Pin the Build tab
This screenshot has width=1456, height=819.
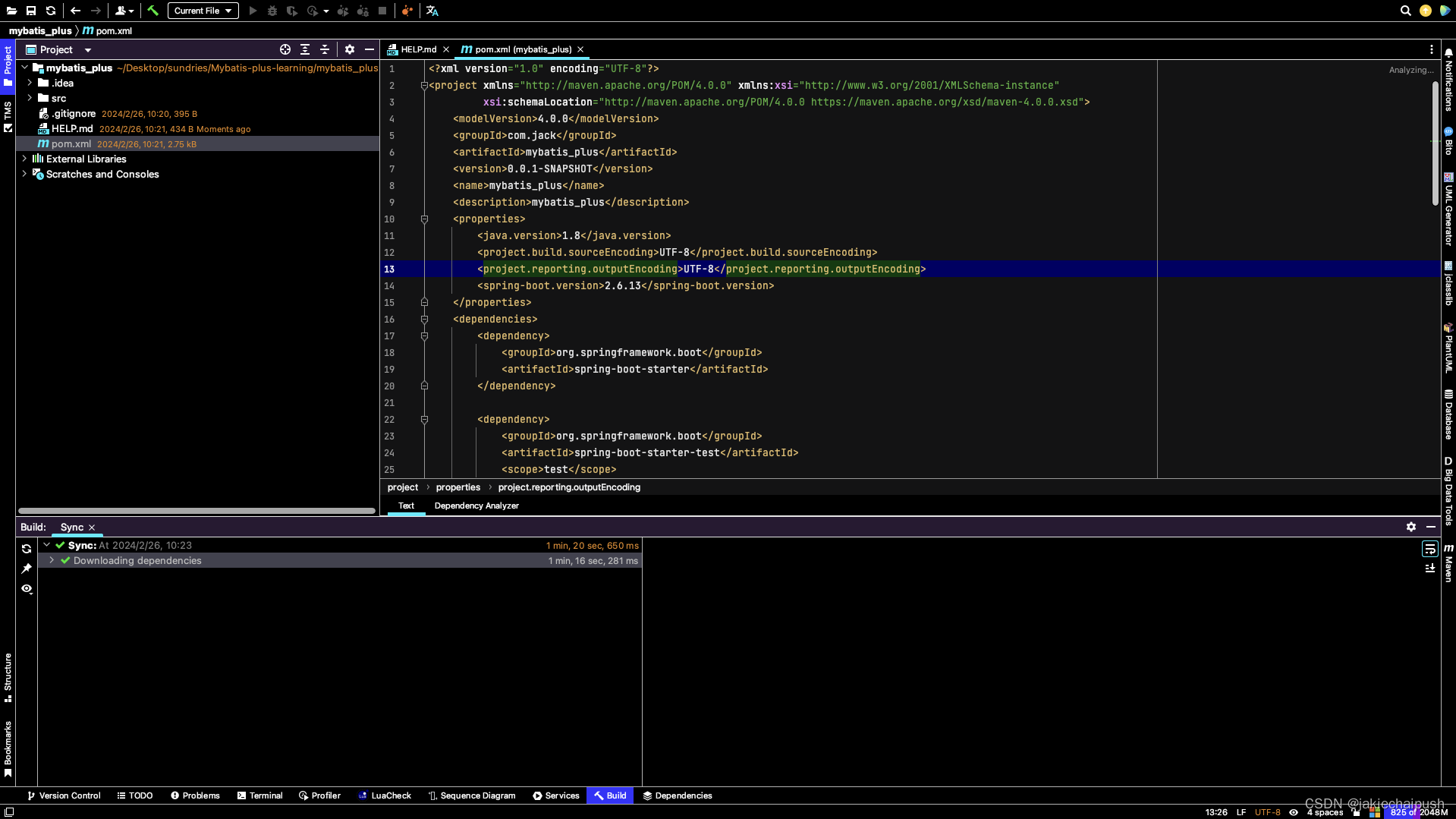[x=27, y=569]
